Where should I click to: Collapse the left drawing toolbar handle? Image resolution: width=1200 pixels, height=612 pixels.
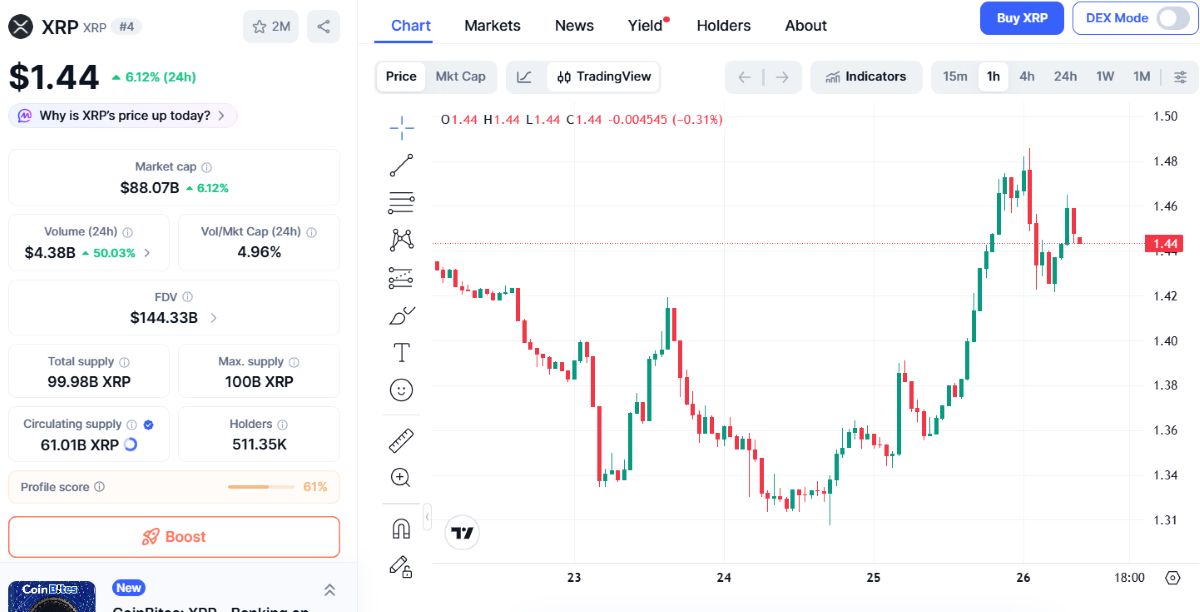427,516
